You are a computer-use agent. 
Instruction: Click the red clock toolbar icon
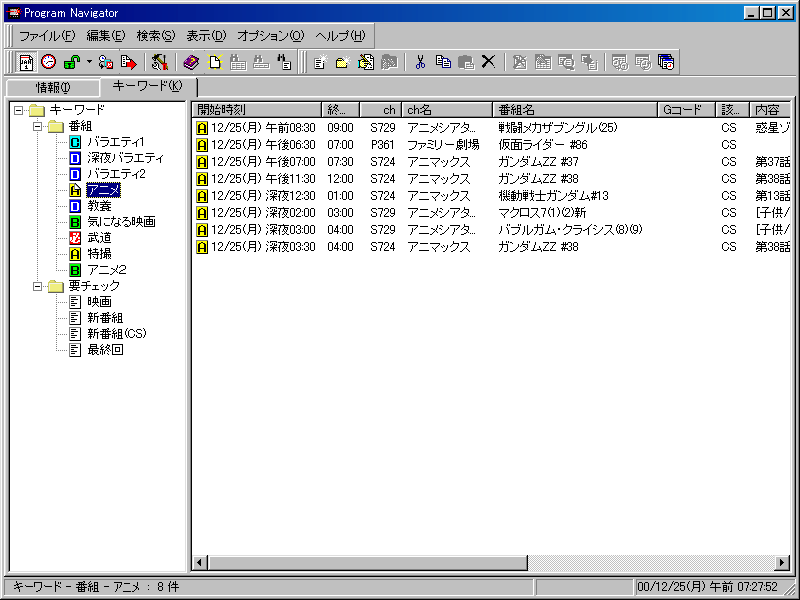click(48, 62)
